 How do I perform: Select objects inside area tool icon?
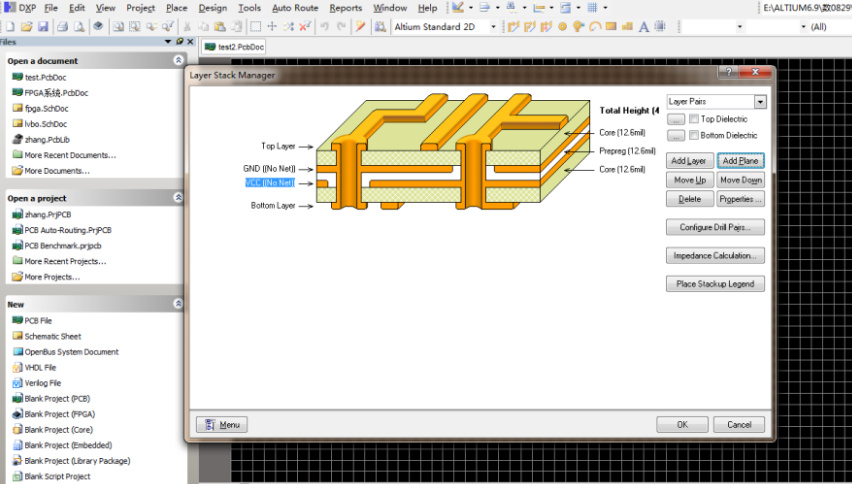[255, 27]
